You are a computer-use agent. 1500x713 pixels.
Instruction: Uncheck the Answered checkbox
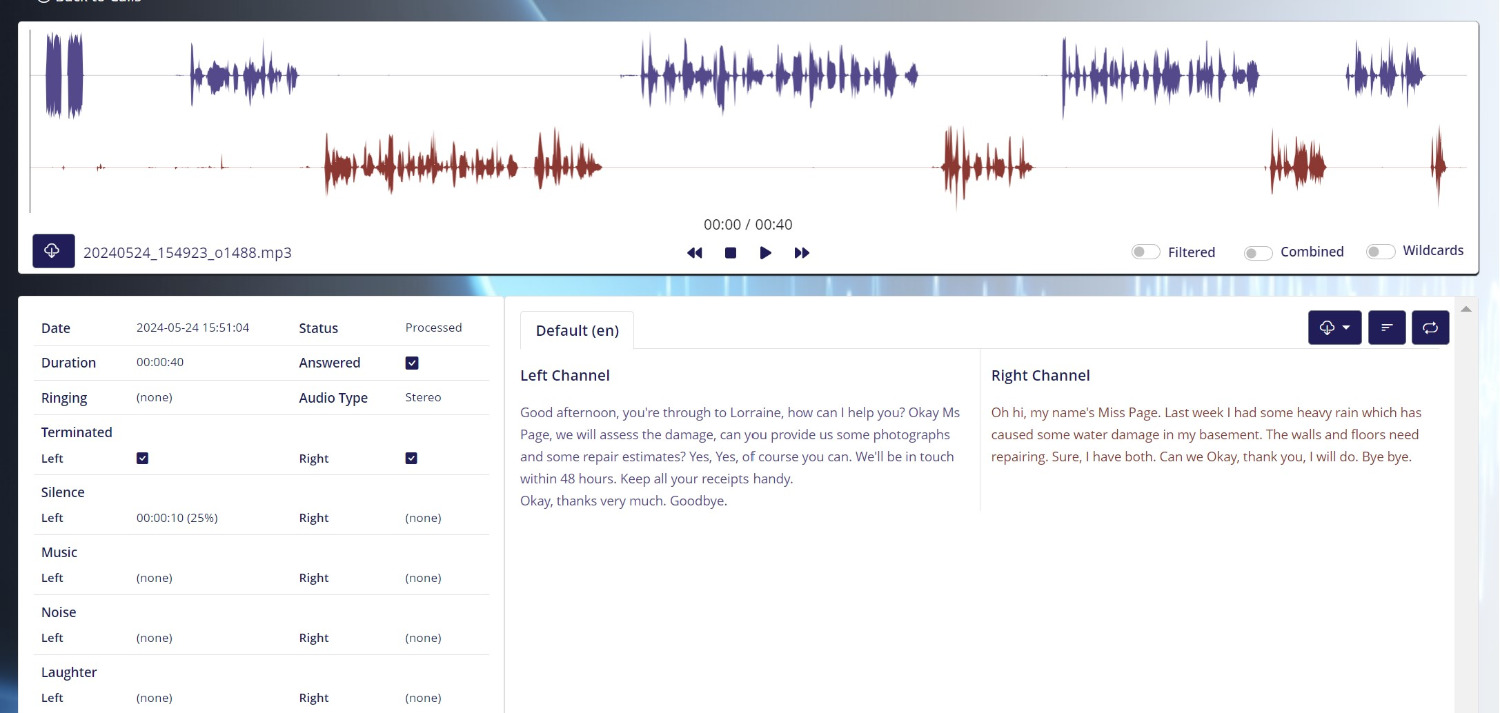coord(412,363)
